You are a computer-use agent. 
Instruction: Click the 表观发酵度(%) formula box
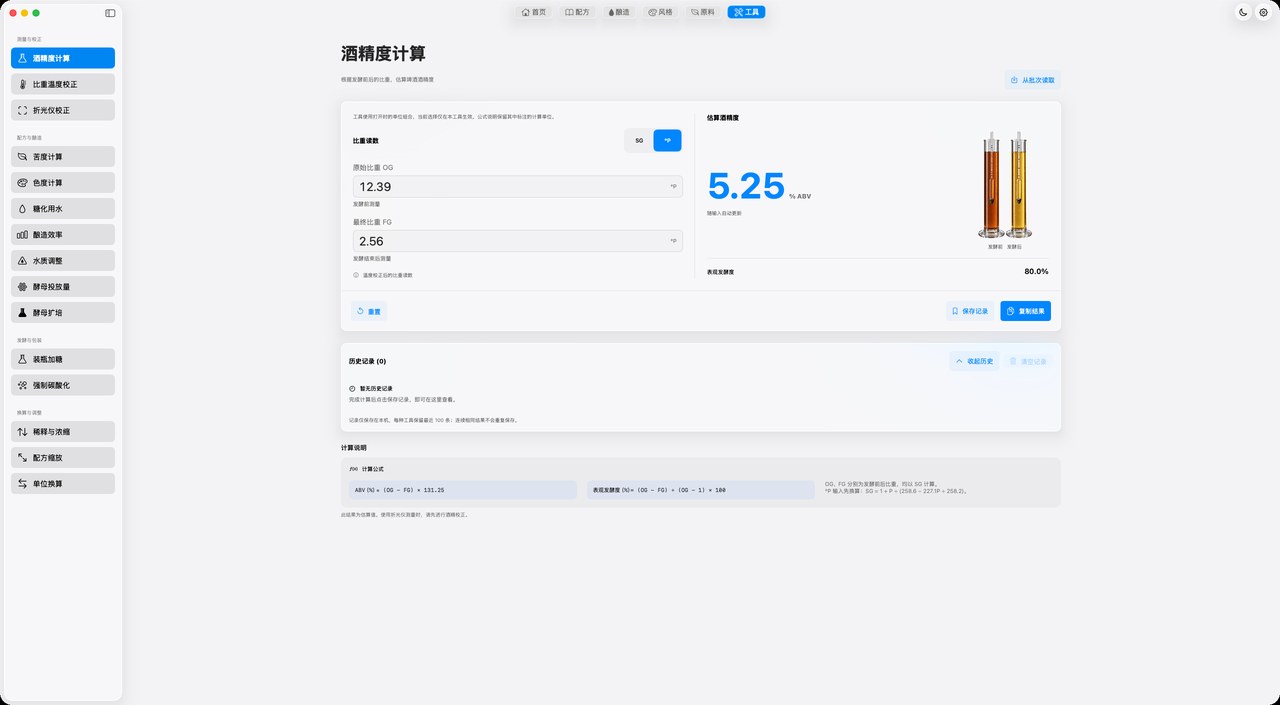701,490
